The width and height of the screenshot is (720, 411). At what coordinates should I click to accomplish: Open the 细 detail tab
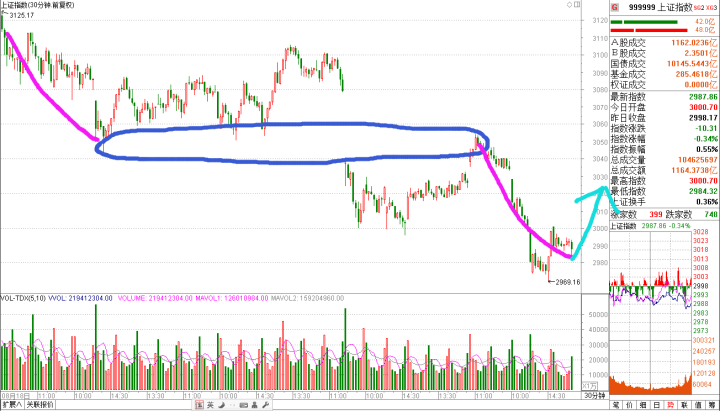coord(641,405)
